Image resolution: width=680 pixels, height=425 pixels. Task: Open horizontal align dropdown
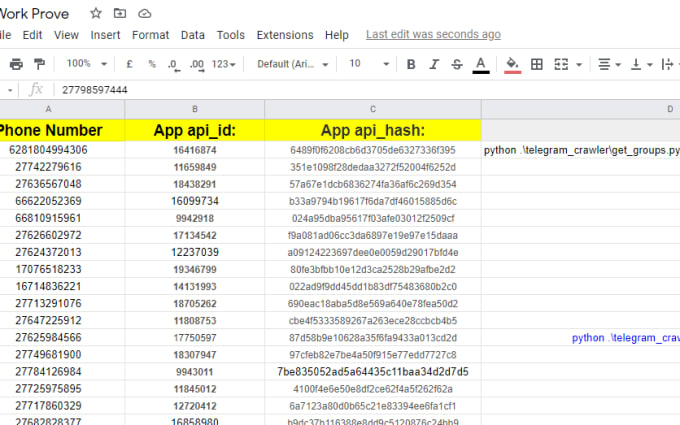pos(609,65)
